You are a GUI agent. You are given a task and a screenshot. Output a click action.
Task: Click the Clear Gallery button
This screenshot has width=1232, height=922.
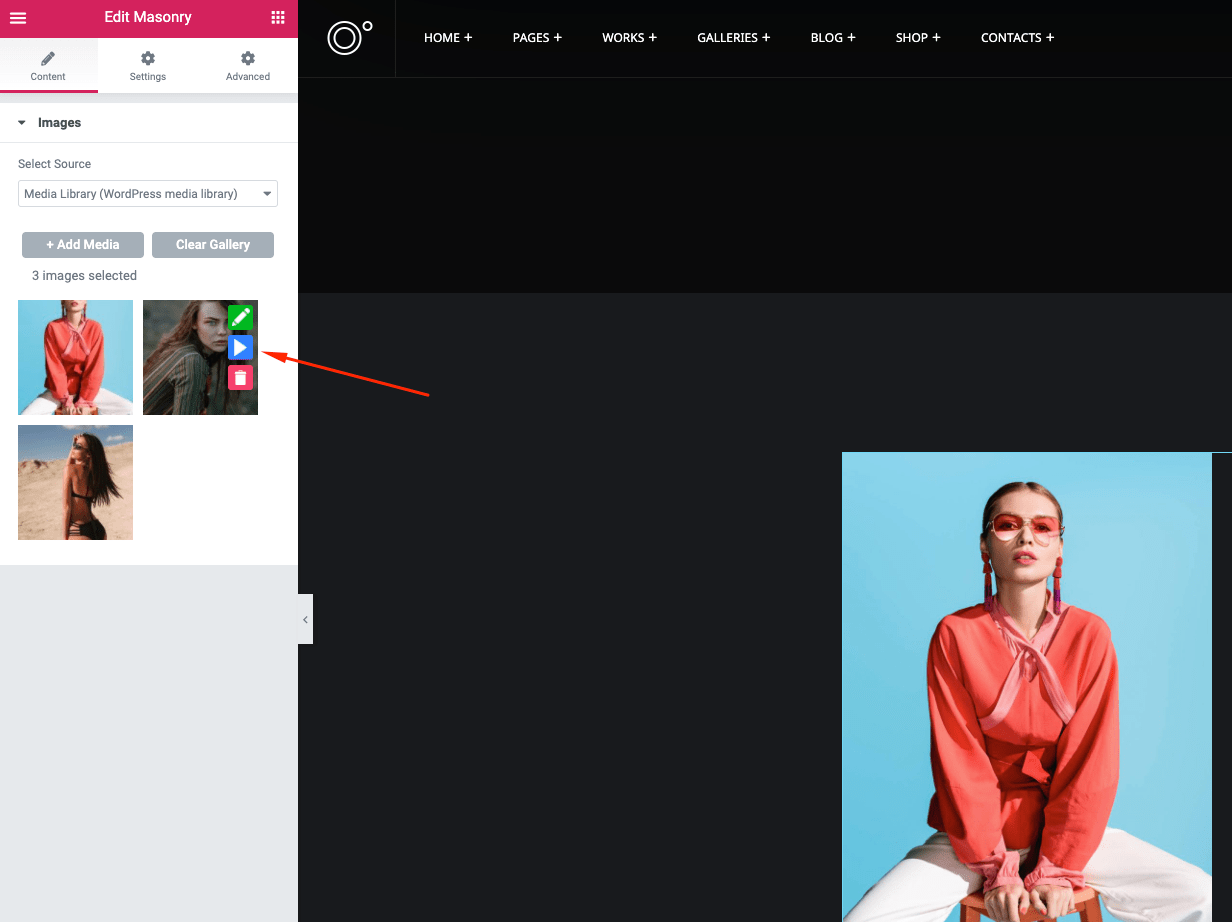point(213,245)
